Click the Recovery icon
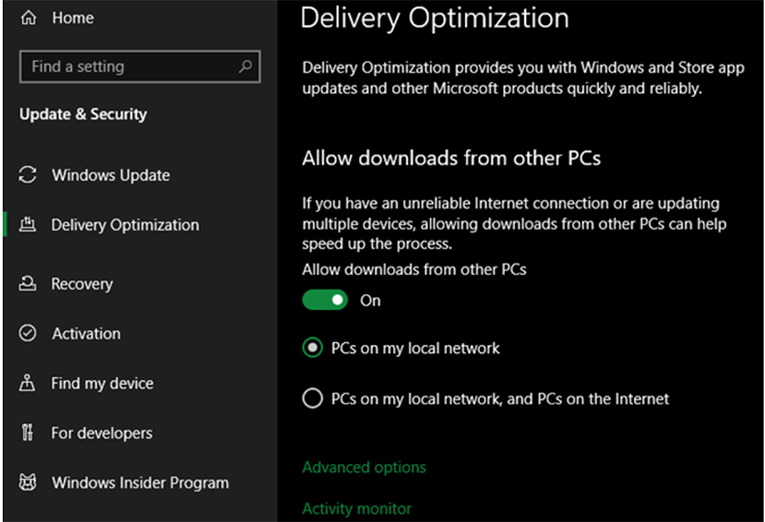Viewport: 765px width, 522px height. (x=28, y=284)
